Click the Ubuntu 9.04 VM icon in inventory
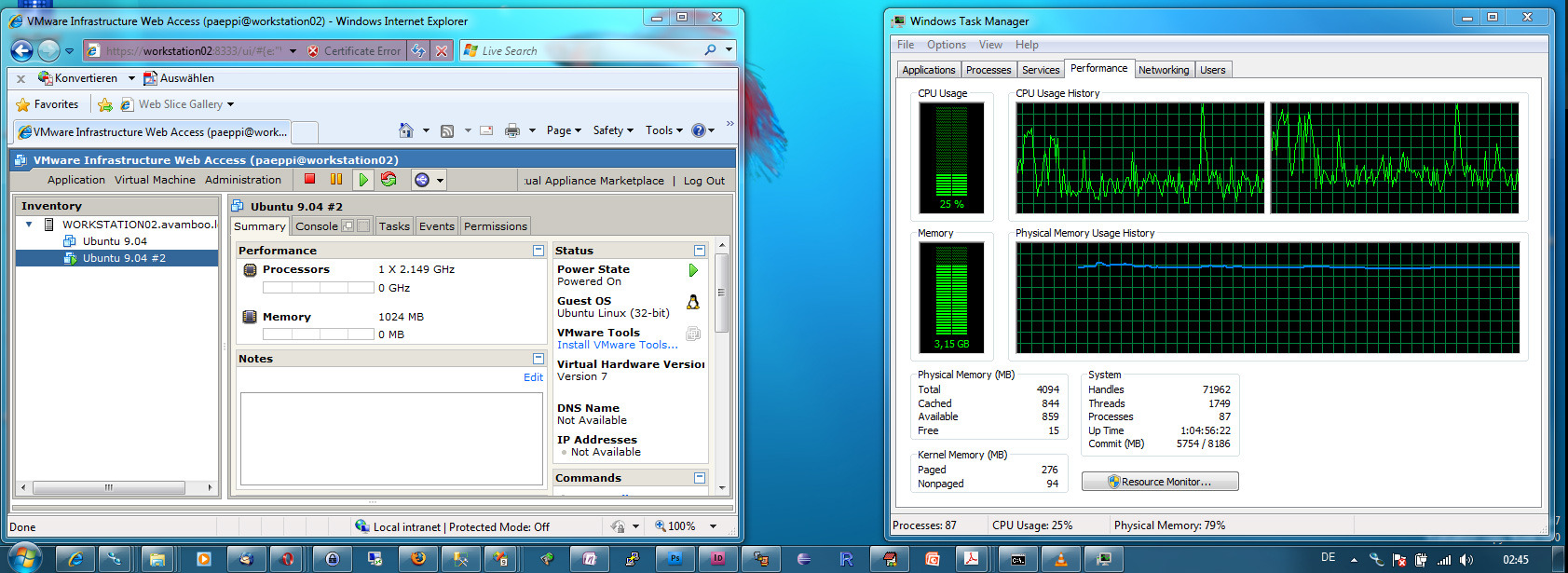1568x573 pixels. click(70, 241)
